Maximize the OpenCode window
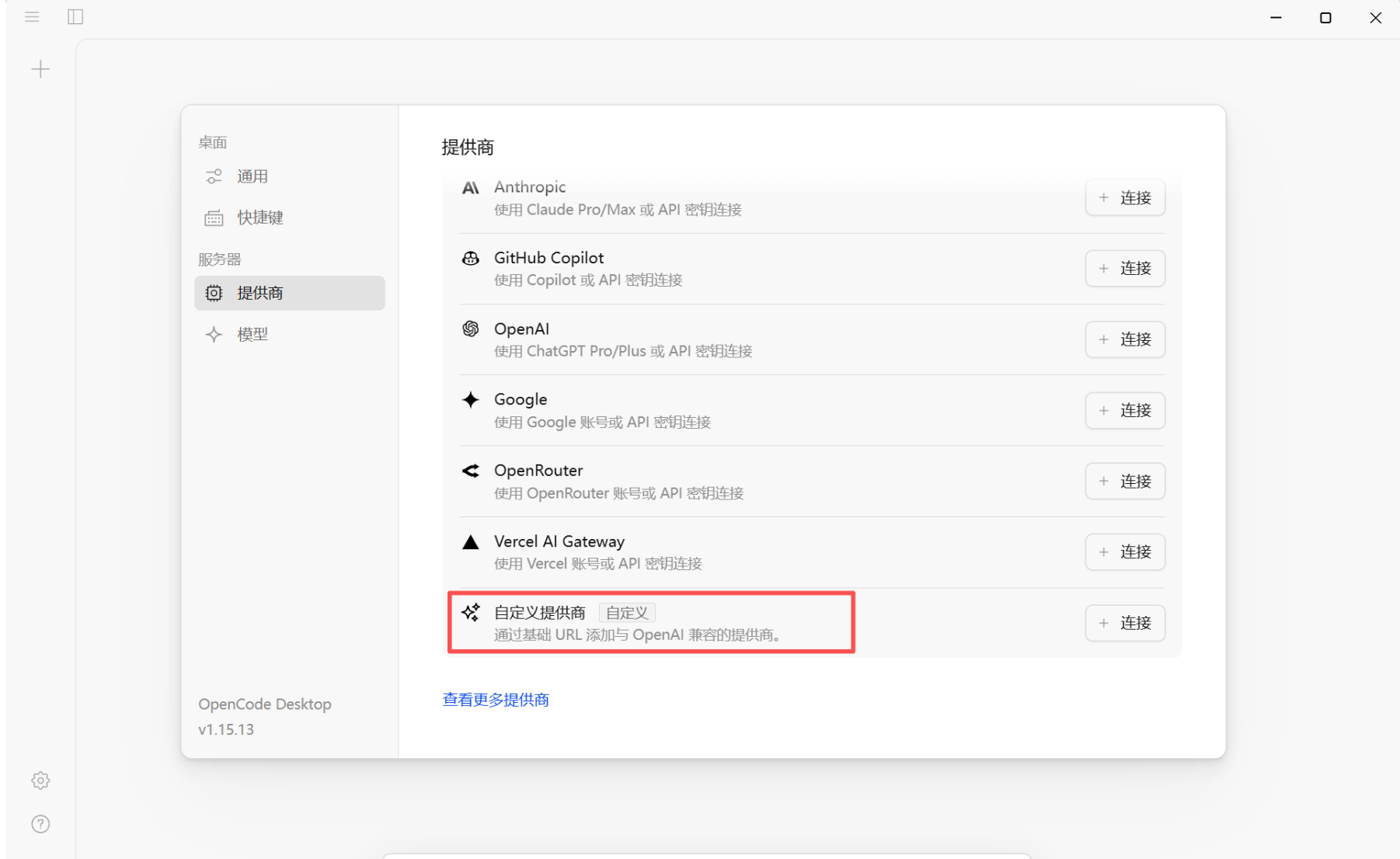Image resolution: width=1400 pixels, height=859 pixels. pos(1325,17)
